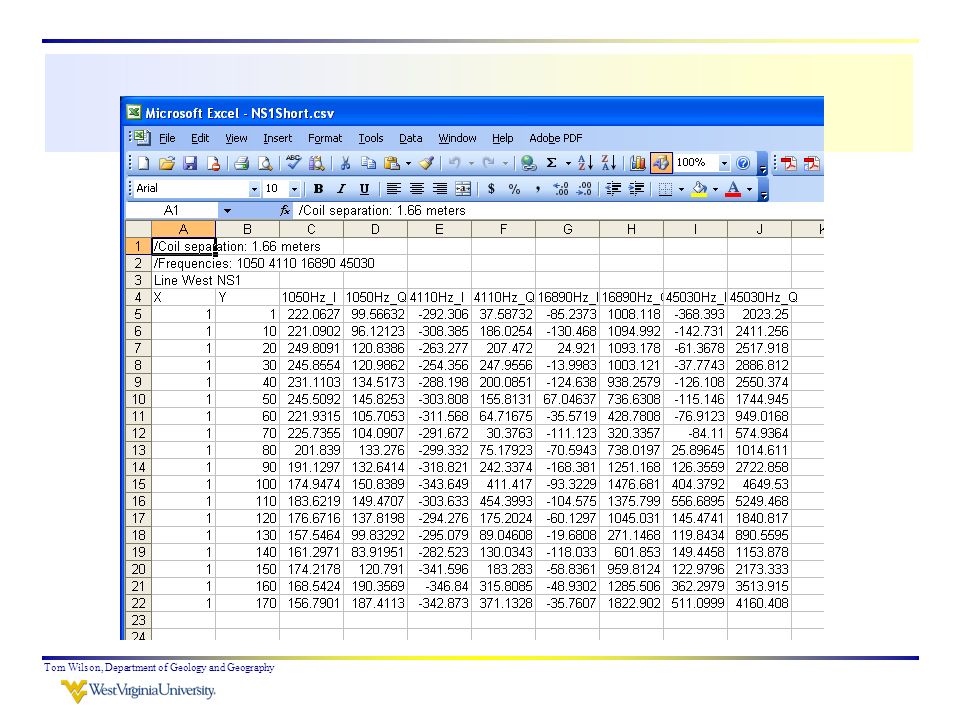Viewport: 960px width, 720px height.
Task: Apply the red Font Color A
Action: (x=733, y=189)
